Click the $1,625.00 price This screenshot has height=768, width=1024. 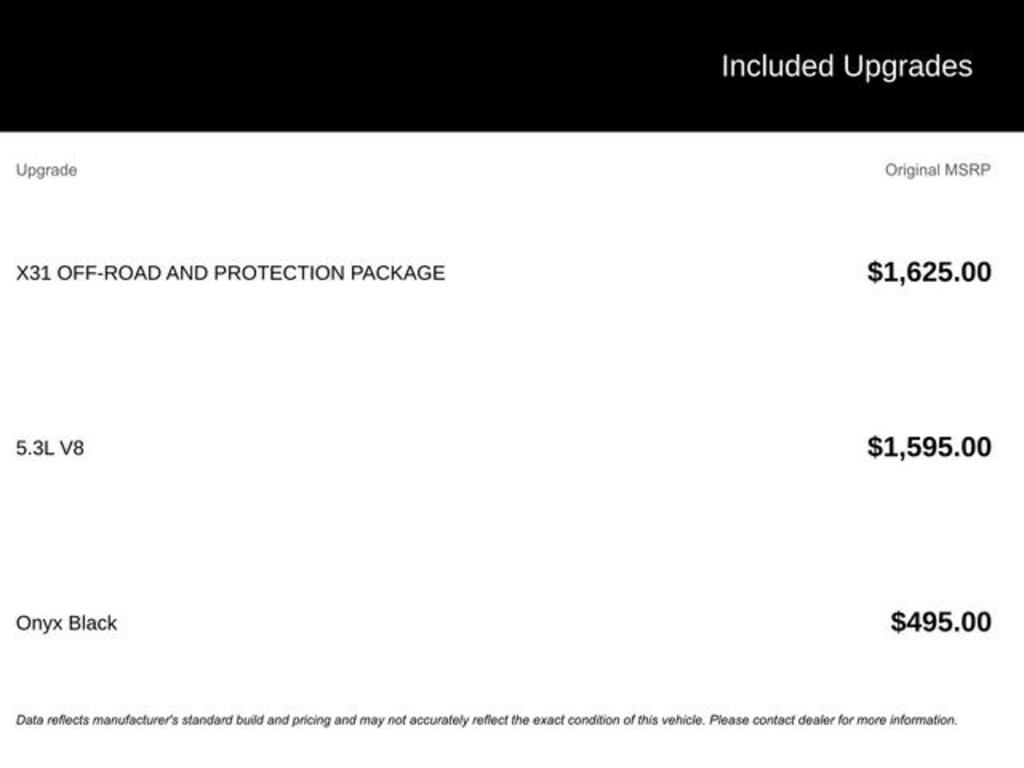929,272
